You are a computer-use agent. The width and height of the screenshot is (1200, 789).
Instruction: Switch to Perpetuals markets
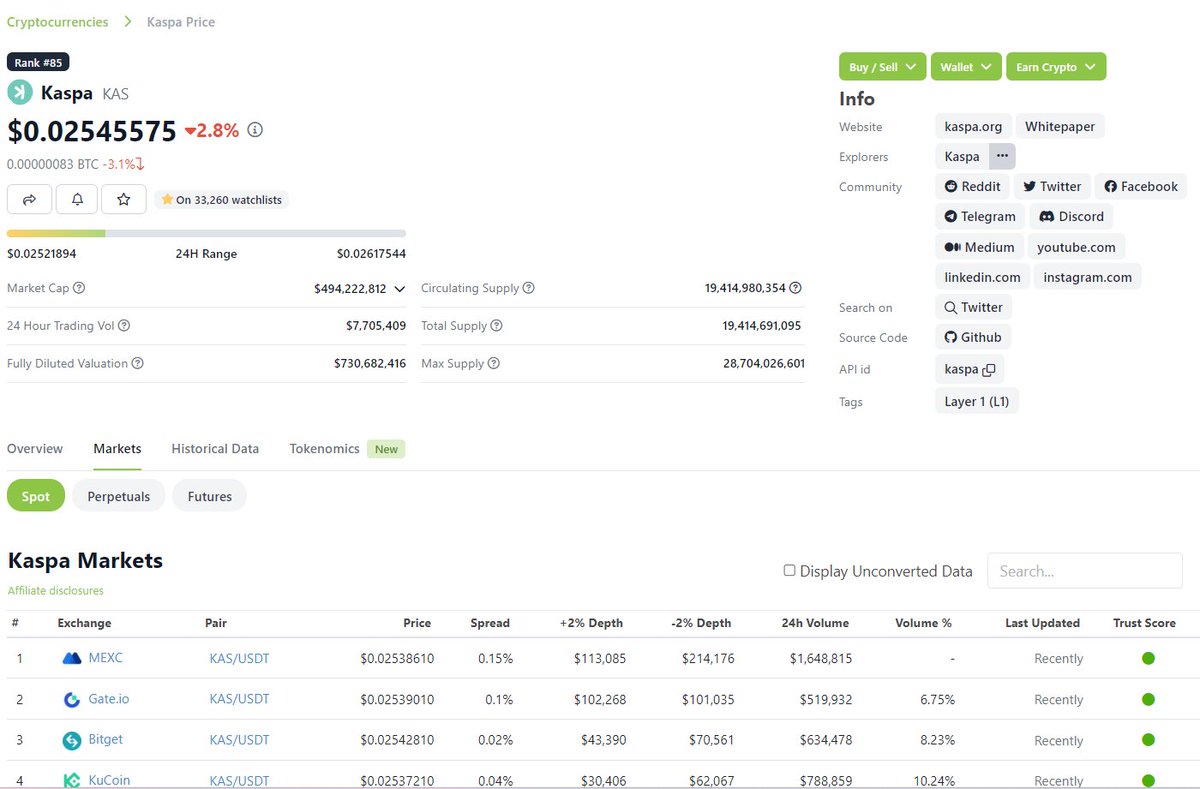(x=119, y=496)
